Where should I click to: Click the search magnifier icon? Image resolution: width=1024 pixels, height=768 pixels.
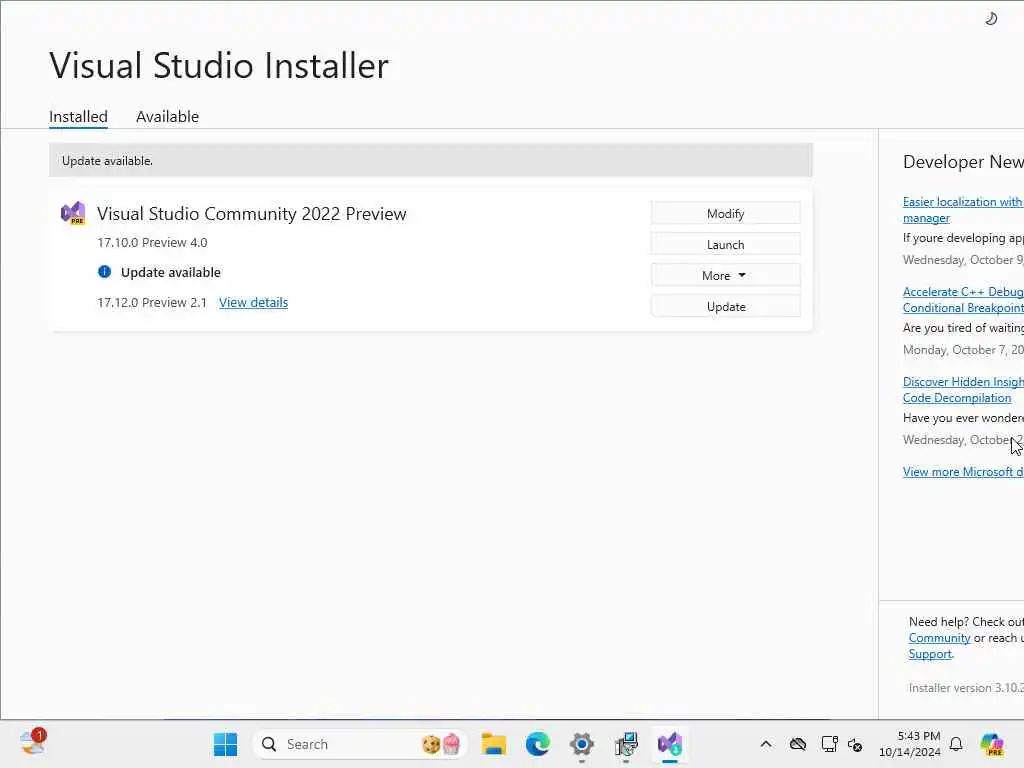(268, 744)
